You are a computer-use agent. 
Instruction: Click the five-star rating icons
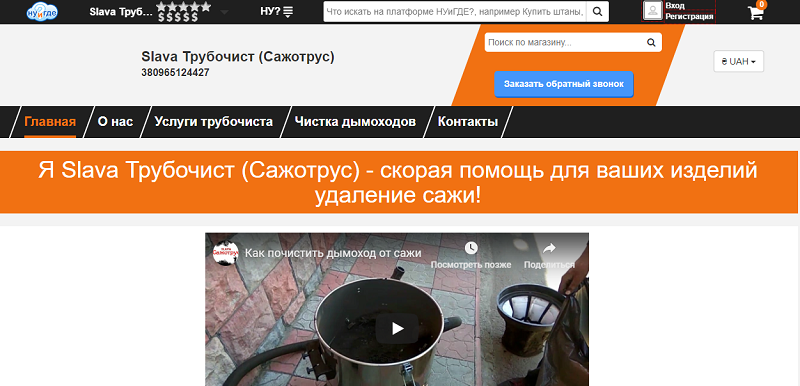184,6
